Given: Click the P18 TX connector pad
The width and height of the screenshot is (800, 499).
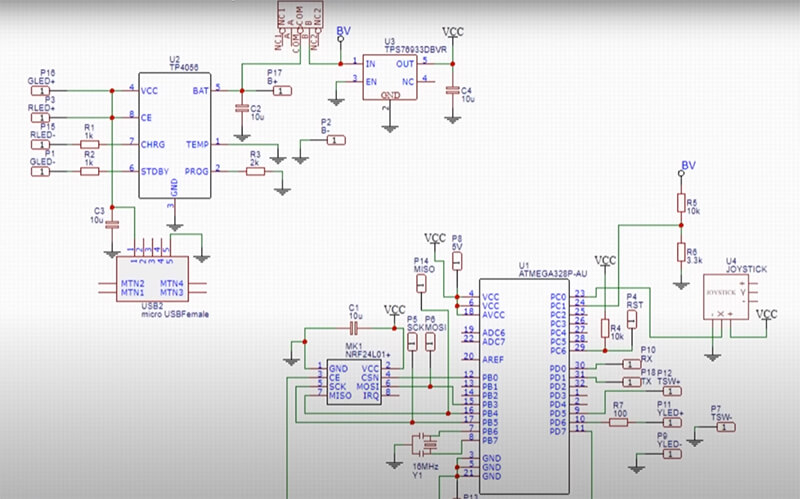Looking at the screenshot, I should click(632, 382).
